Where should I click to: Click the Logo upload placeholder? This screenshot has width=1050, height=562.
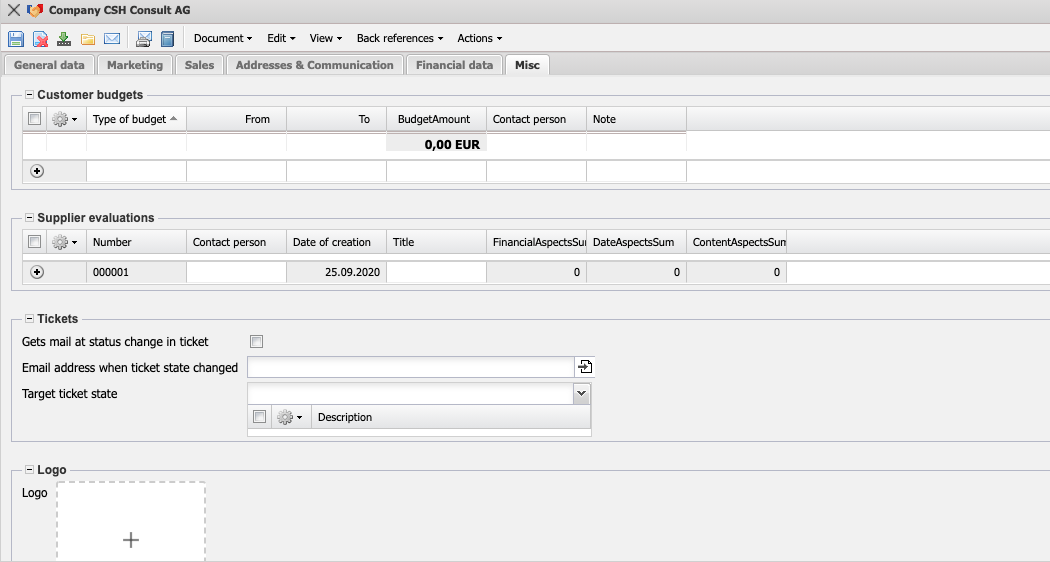pos(131,523)
